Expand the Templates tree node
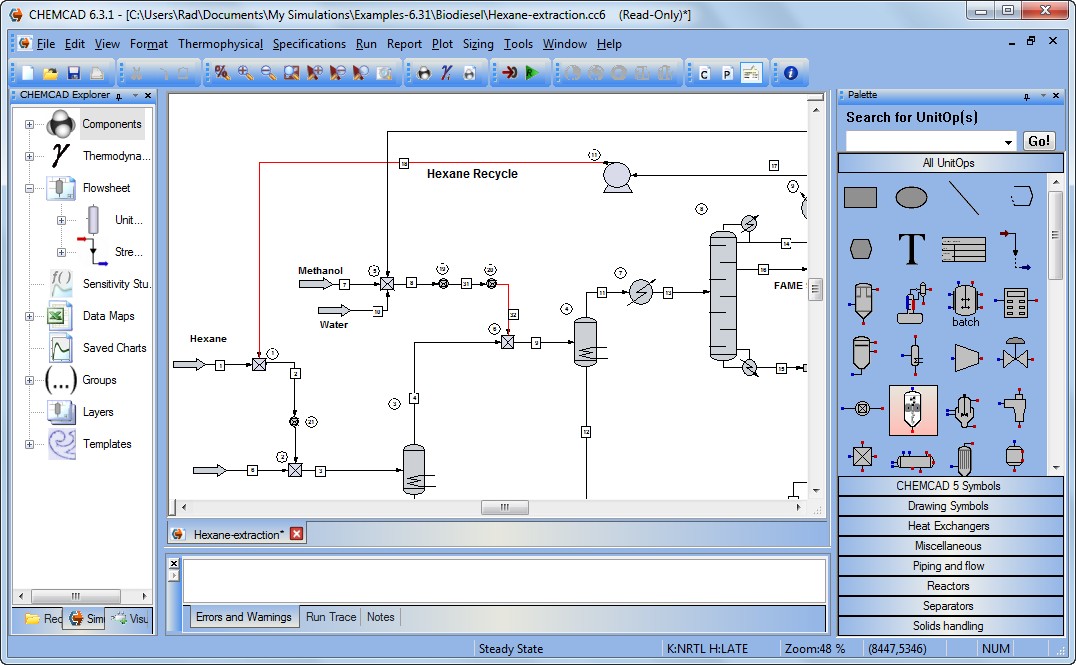 (30, 444)
